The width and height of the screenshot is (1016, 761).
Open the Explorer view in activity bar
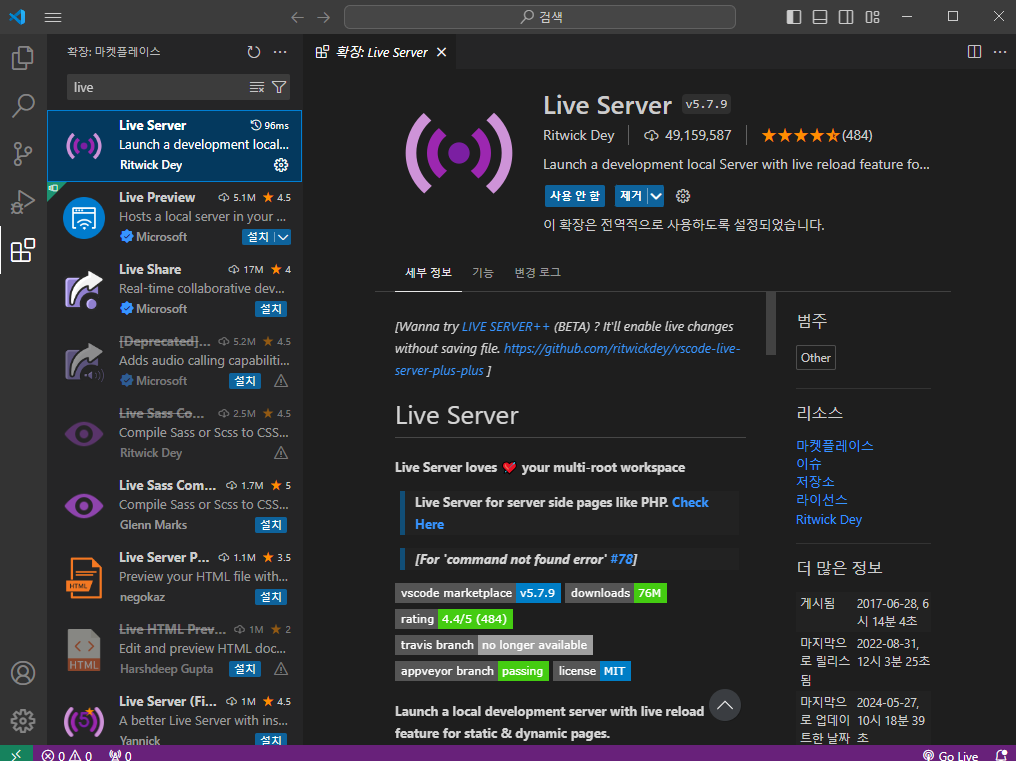pos(23,58)
